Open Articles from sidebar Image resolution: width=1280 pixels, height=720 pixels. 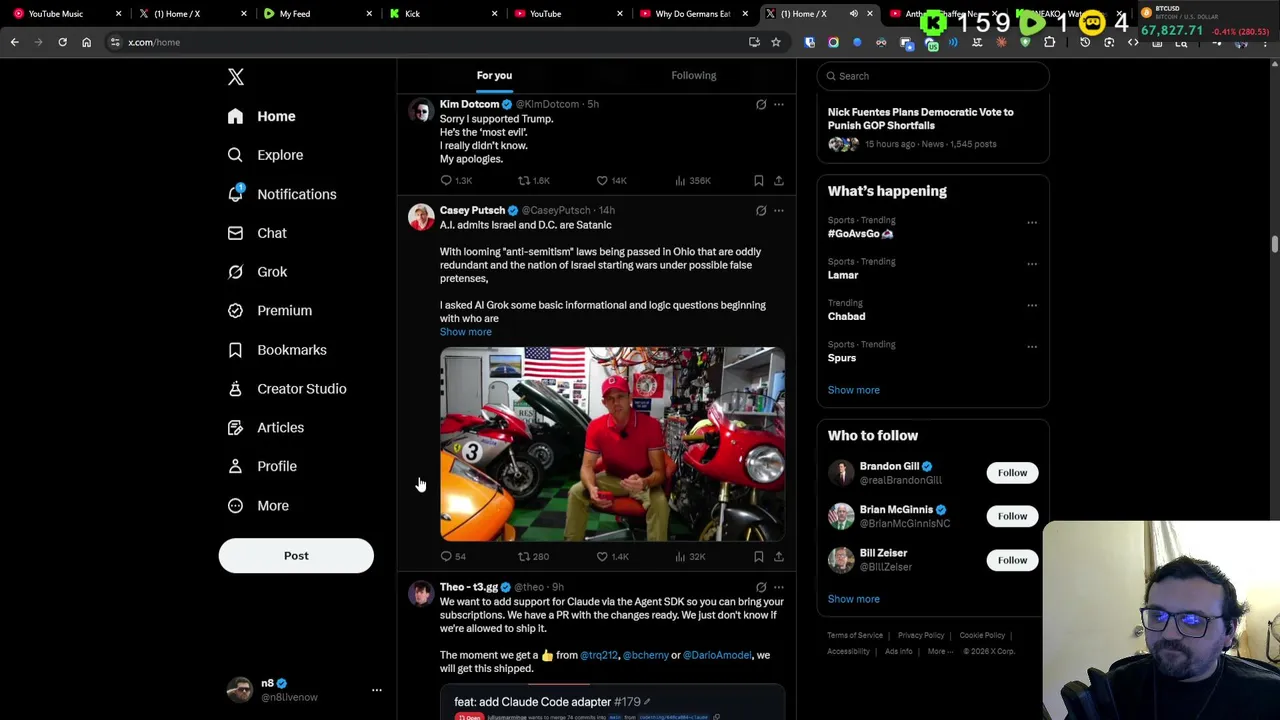coord(266,427)
